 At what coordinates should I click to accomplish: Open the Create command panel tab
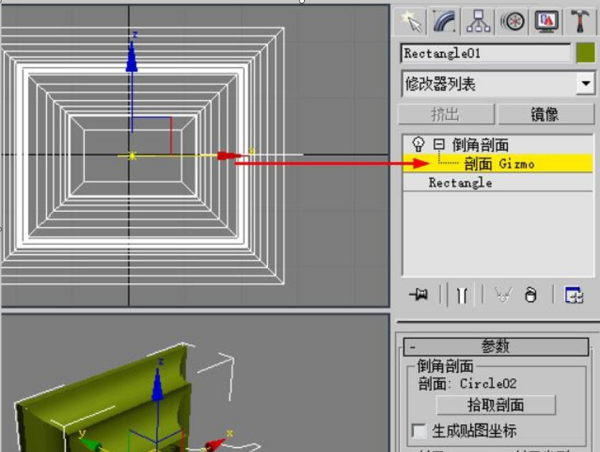coord(411,21)
